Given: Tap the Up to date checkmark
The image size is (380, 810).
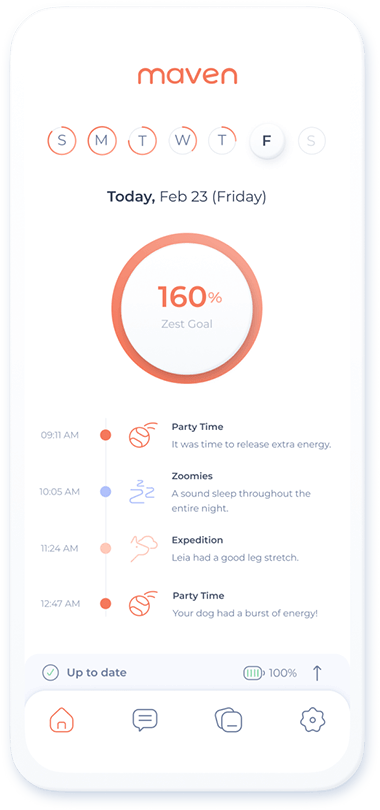Looking at the screenshot, I should pyautogui.click(x=51, y=673).
